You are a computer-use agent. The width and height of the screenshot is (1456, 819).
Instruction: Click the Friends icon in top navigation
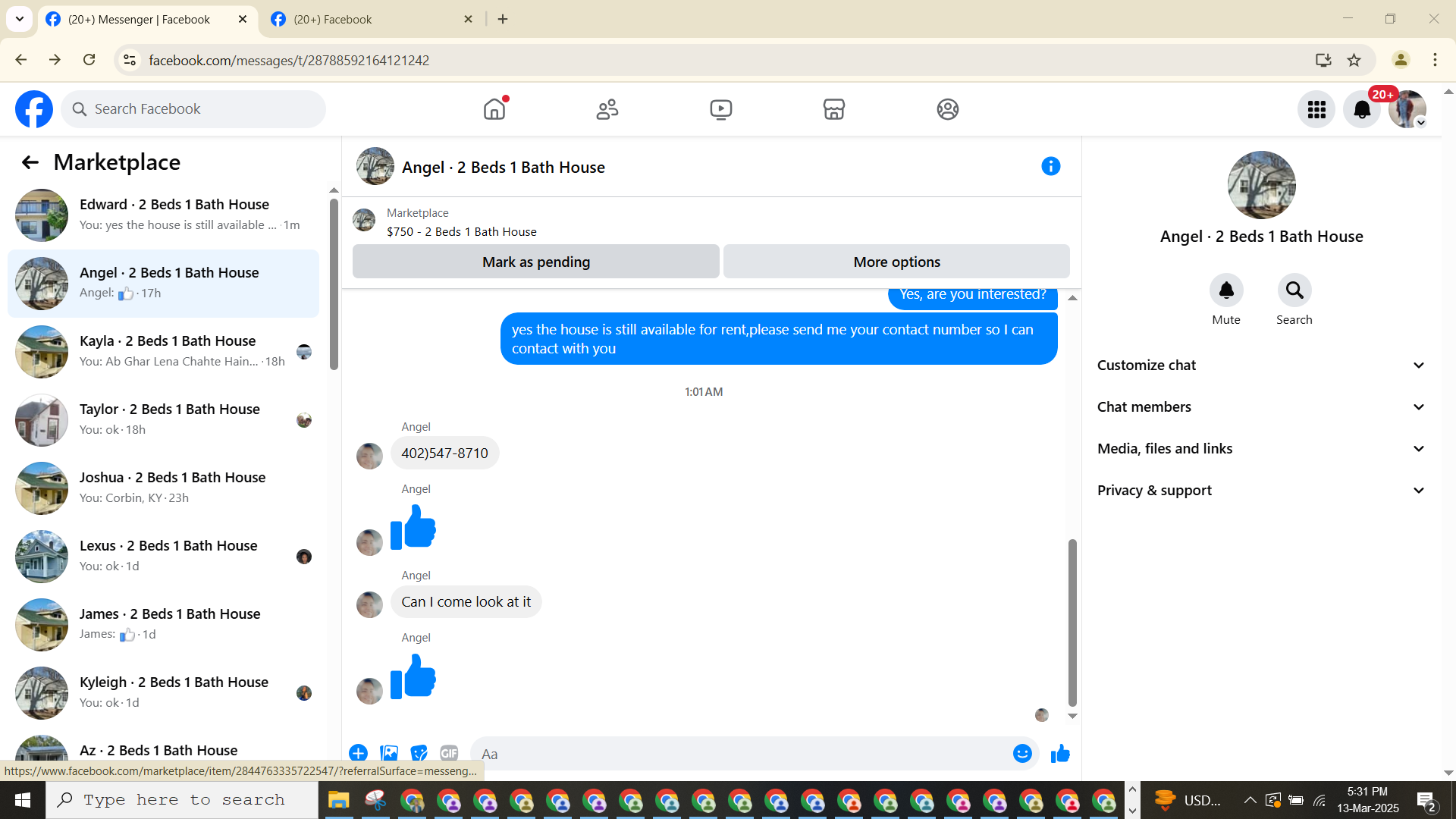(x=607, y=109)
